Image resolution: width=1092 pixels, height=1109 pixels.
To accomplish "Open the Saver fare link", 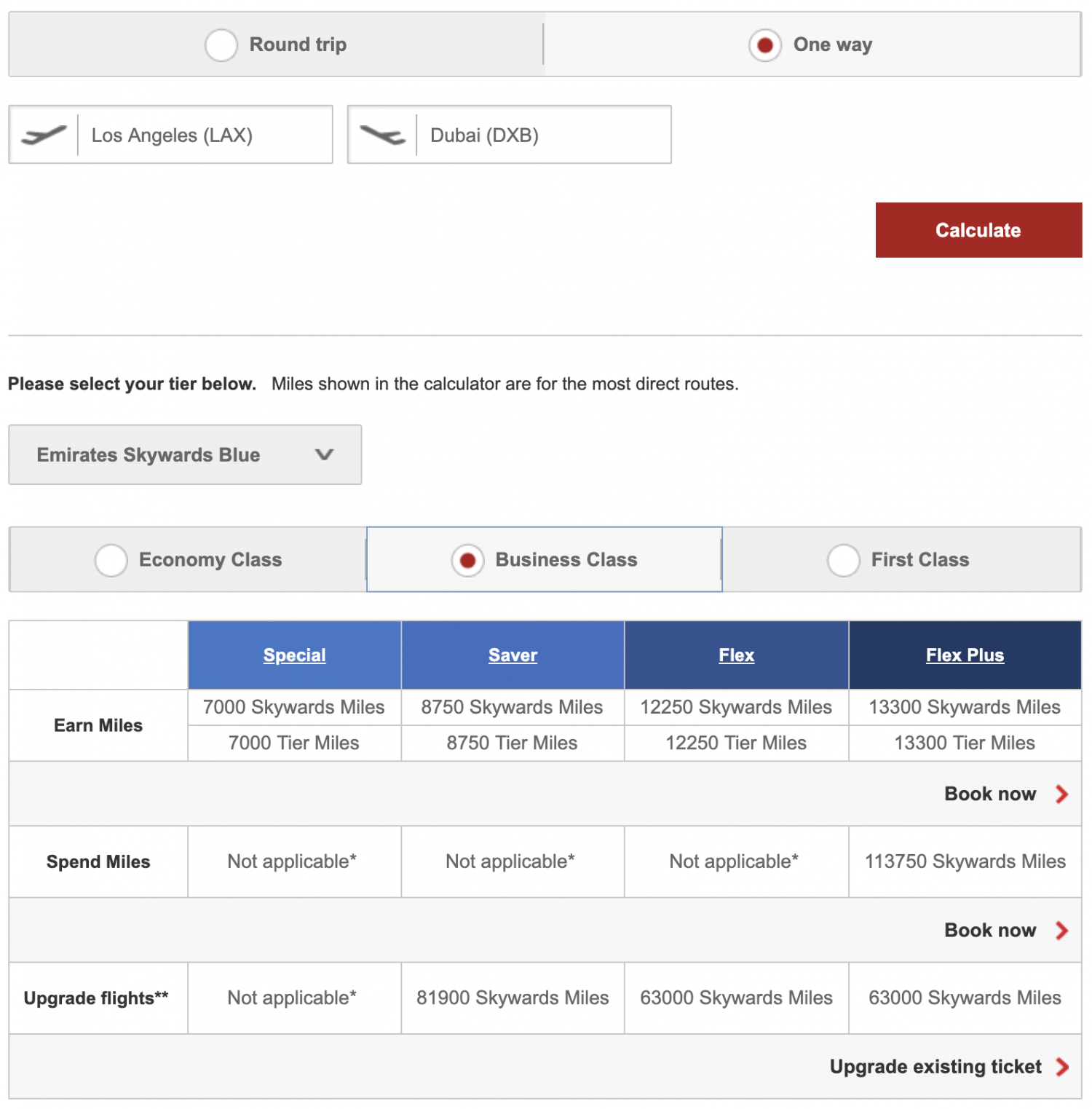I will point(513,655).
